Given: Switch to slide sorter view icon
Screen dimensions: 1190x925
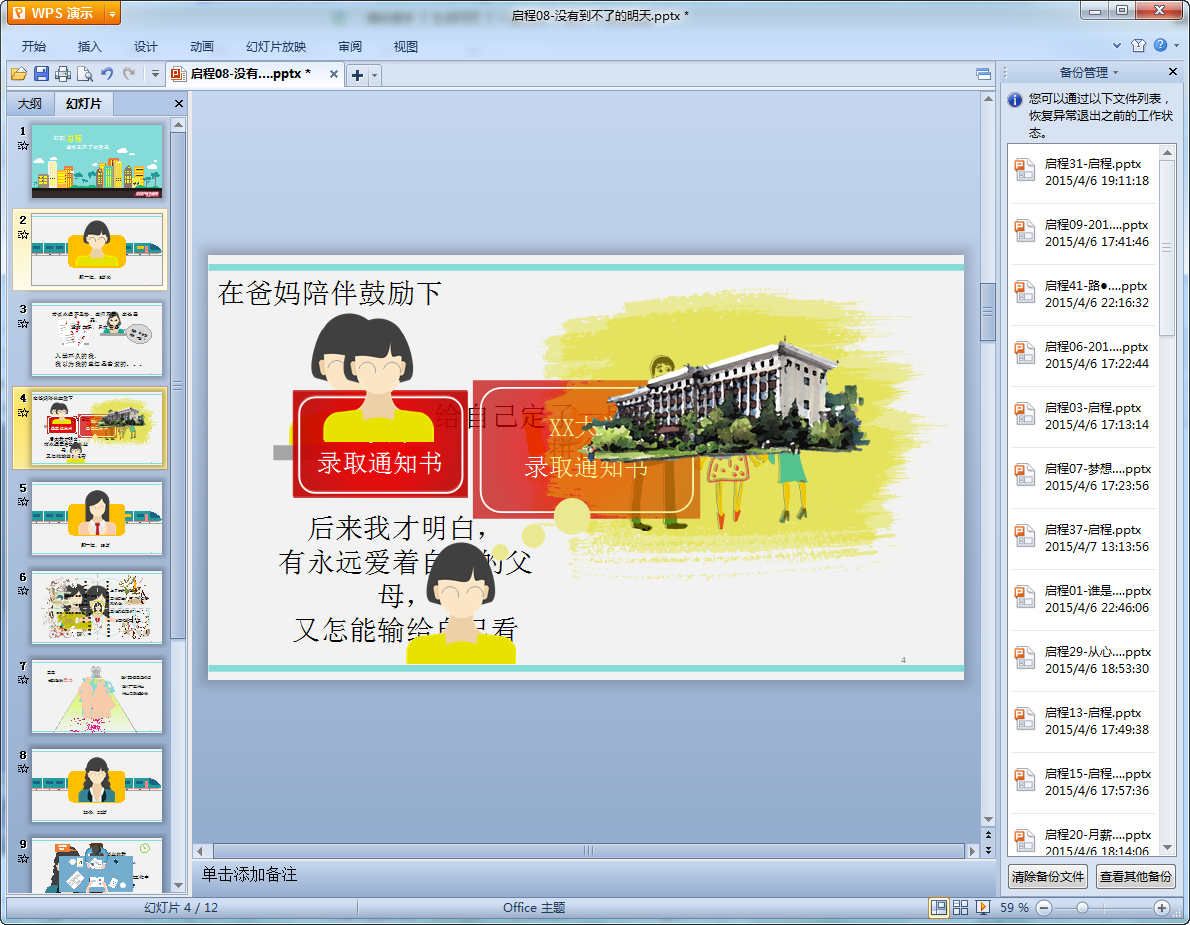Looking at the screenshot, I should pos(960,908).
